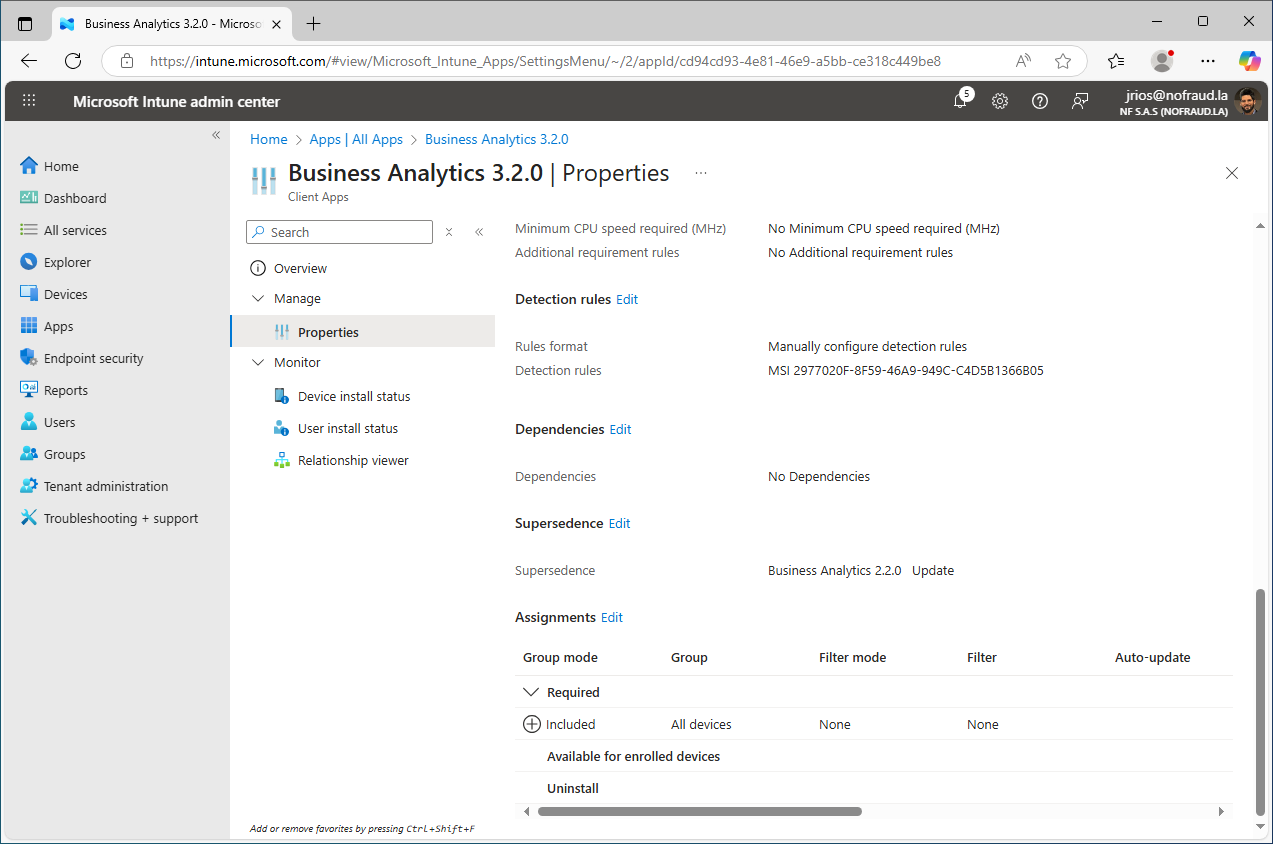The image size is (1273, 844).
Task: Edit the Supersedence section
Action: [620, 523]
